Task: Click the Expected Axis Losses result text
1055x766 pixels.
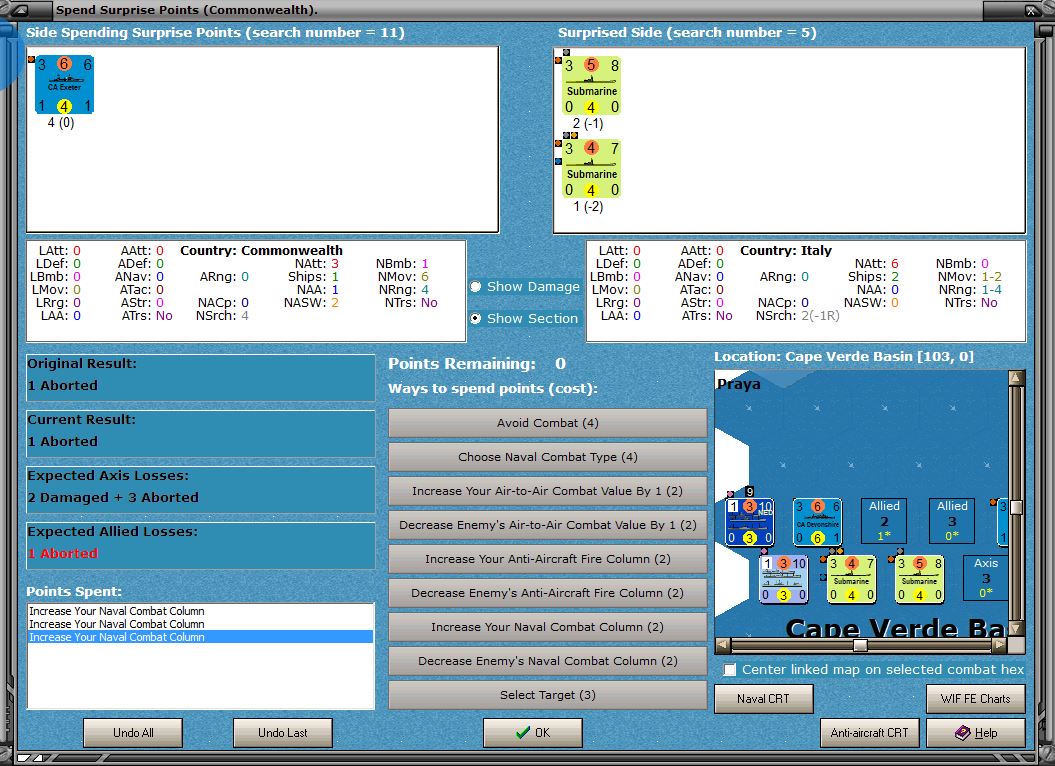Action: point(113,497)
